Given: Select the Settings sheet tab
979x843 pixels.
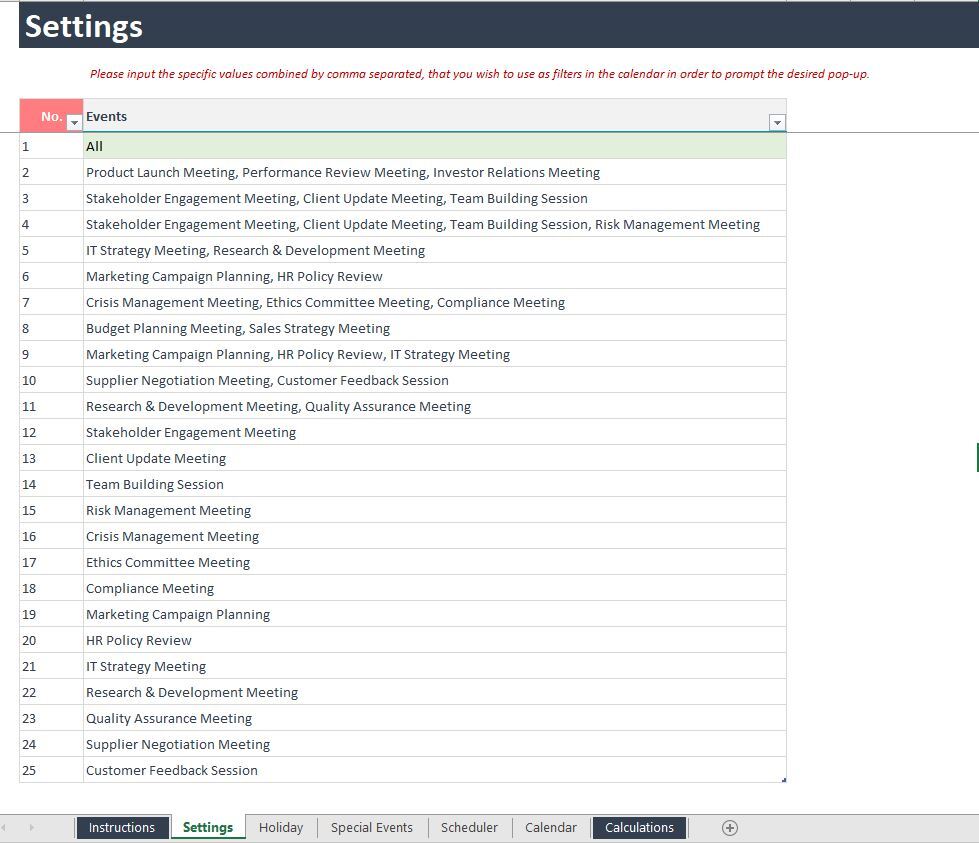Looking at the screenshot, I should coord(208,828).
